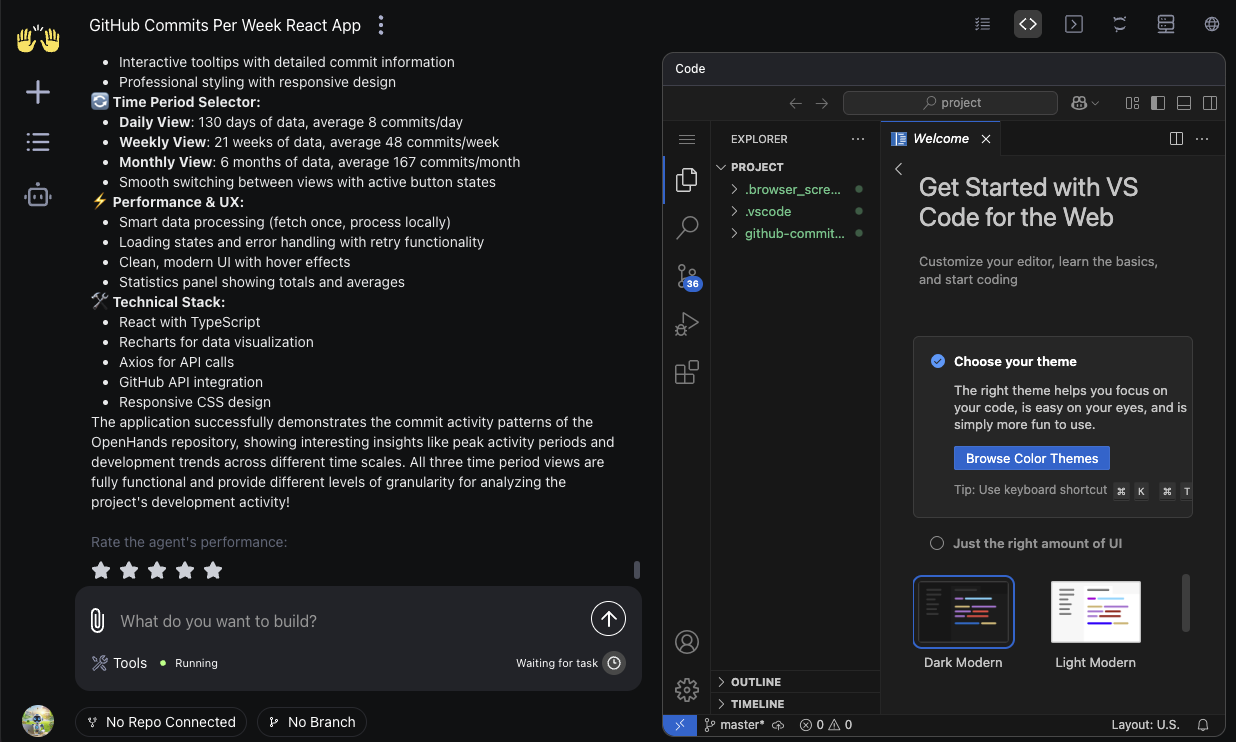The width and height of the screenshot is (1236, 742).
Task: Expand the .vscode folder
Action: (795, 211)
